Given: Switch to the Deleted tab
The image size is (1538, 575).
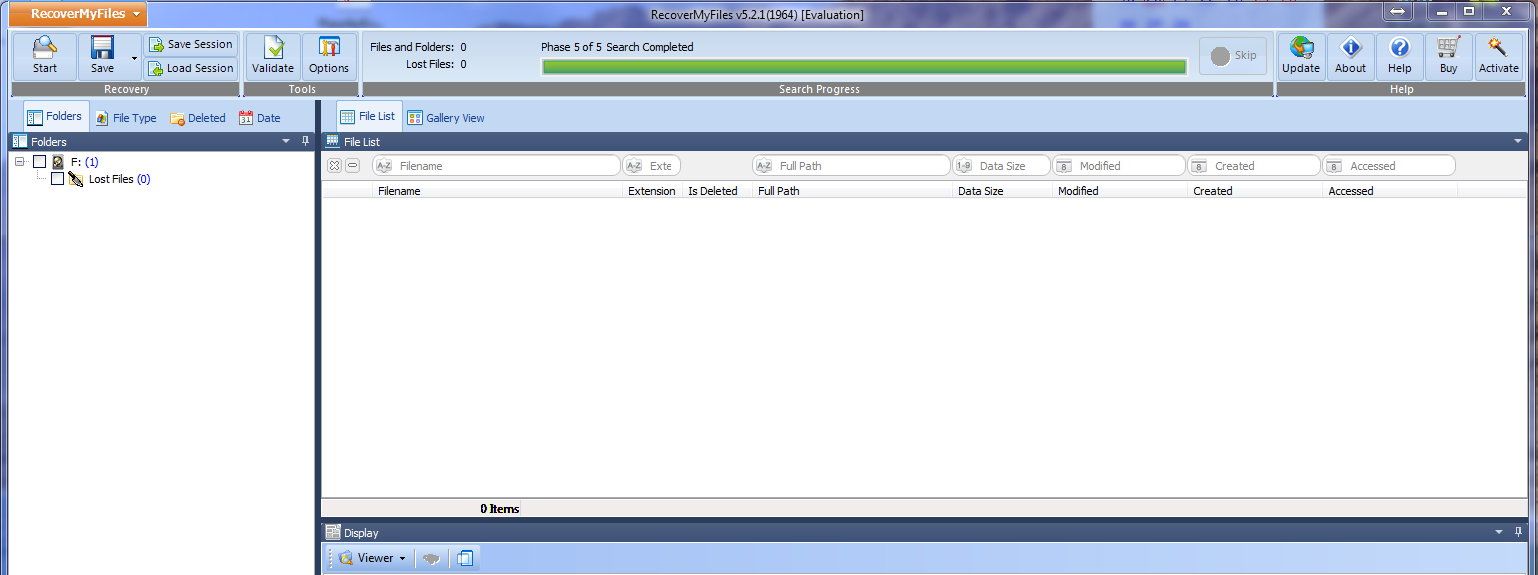Looking at the screenshot, I should tap(198, 118).
